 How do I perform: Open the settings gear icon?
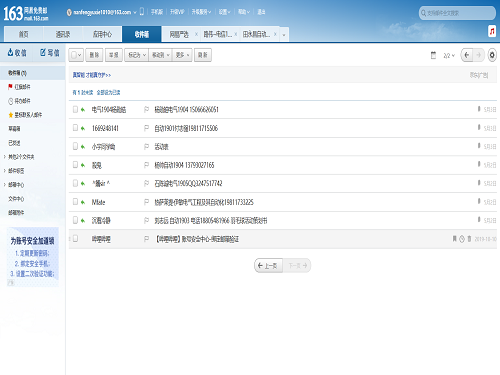point(492,55)
